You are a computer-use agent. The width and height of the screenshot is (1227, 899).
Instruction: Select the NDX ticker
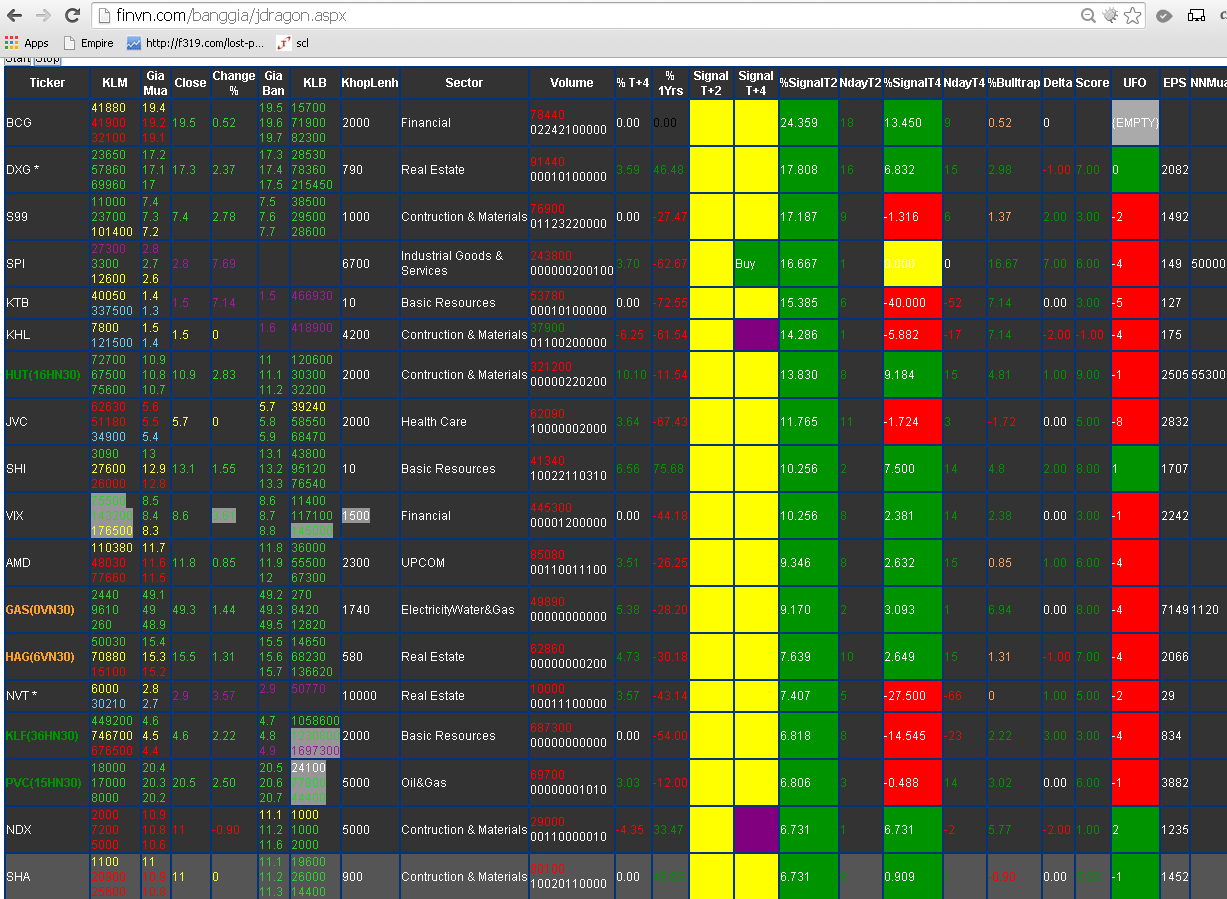(x=18, y=830)
